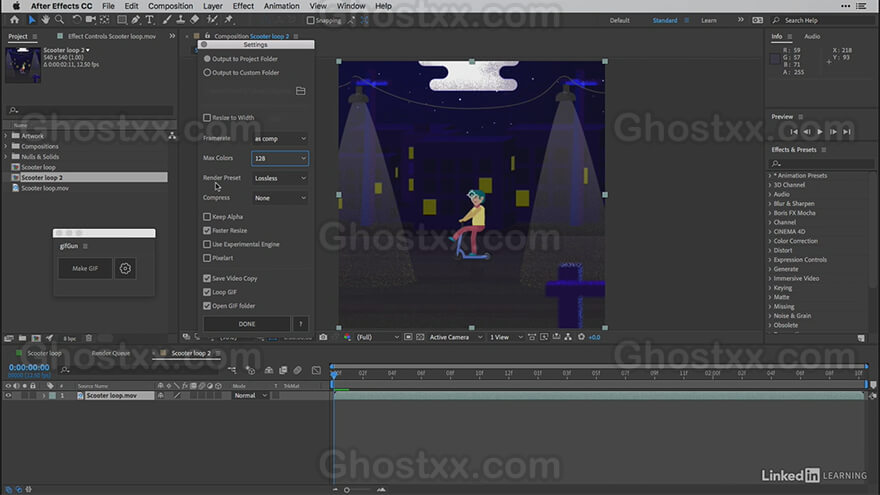
Task: Play the preview
Action: coord(820,132)
